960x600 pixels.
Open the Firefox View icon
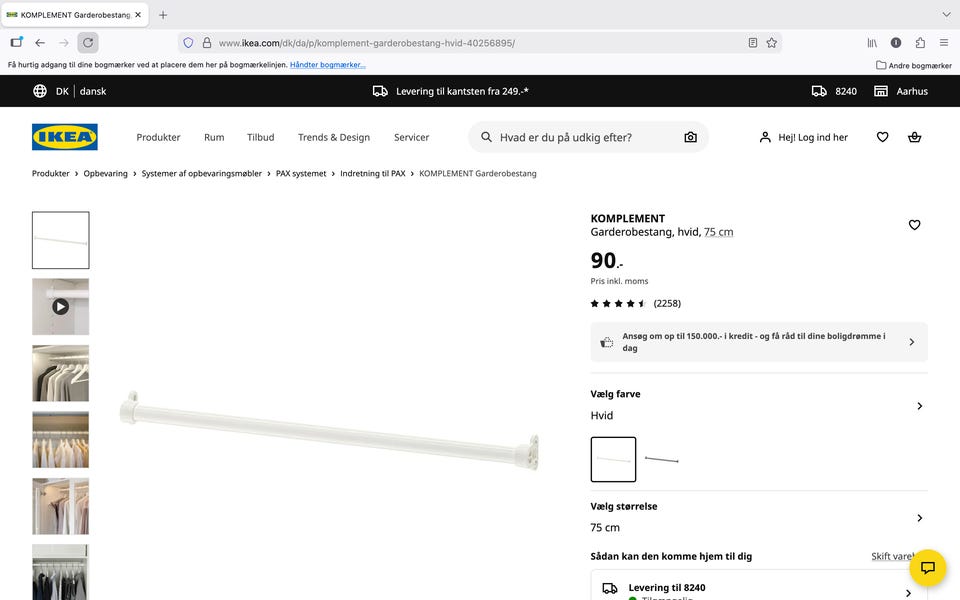[x=17, y=42]
